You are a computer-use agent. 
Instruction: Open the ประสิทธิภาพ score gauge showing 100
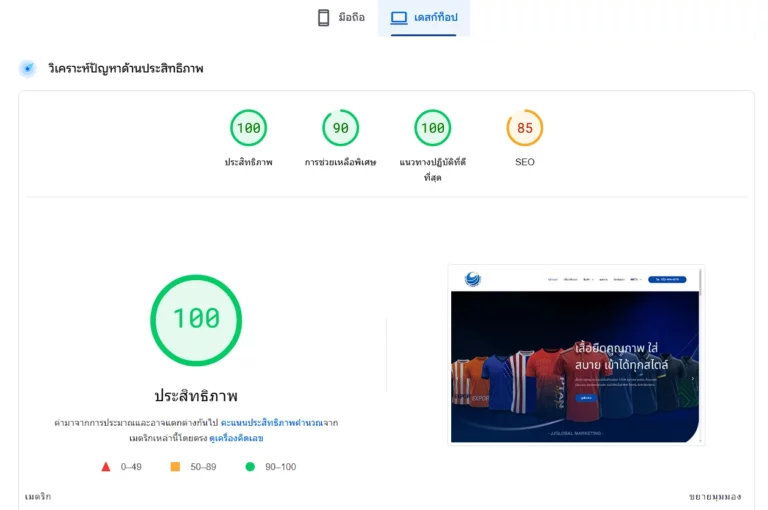point(248,128)
